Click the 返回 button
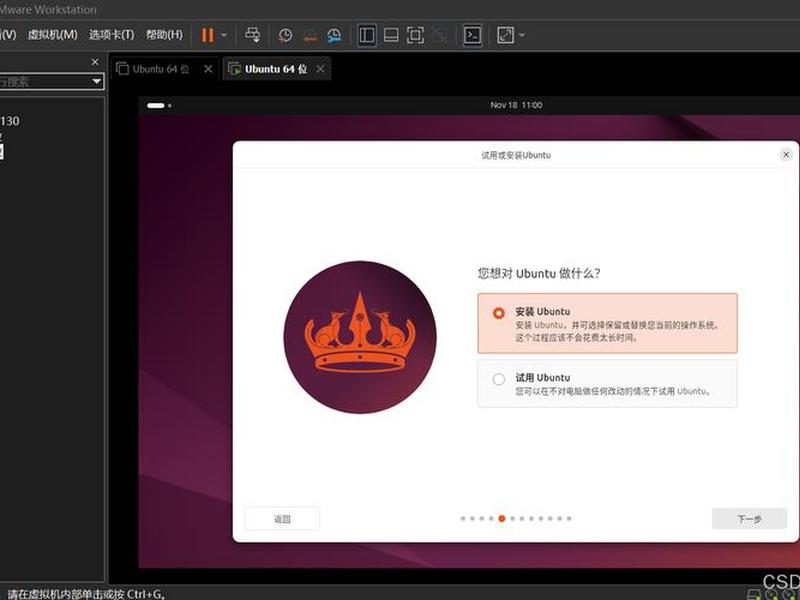The width and height of the screenshot is (800, 600). tap(282, 519)
